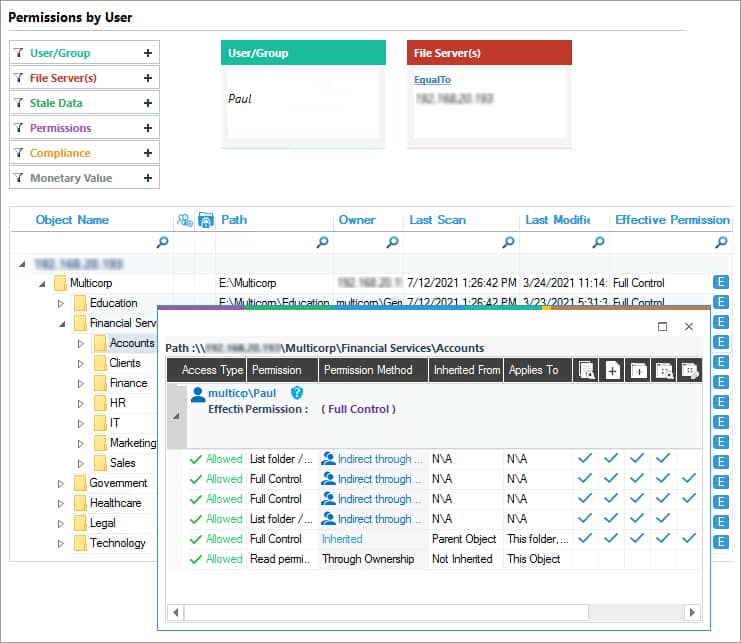The image size is (741, 643).
Task: Maximize the permissions popup window
Action: (x=663, y=326)
